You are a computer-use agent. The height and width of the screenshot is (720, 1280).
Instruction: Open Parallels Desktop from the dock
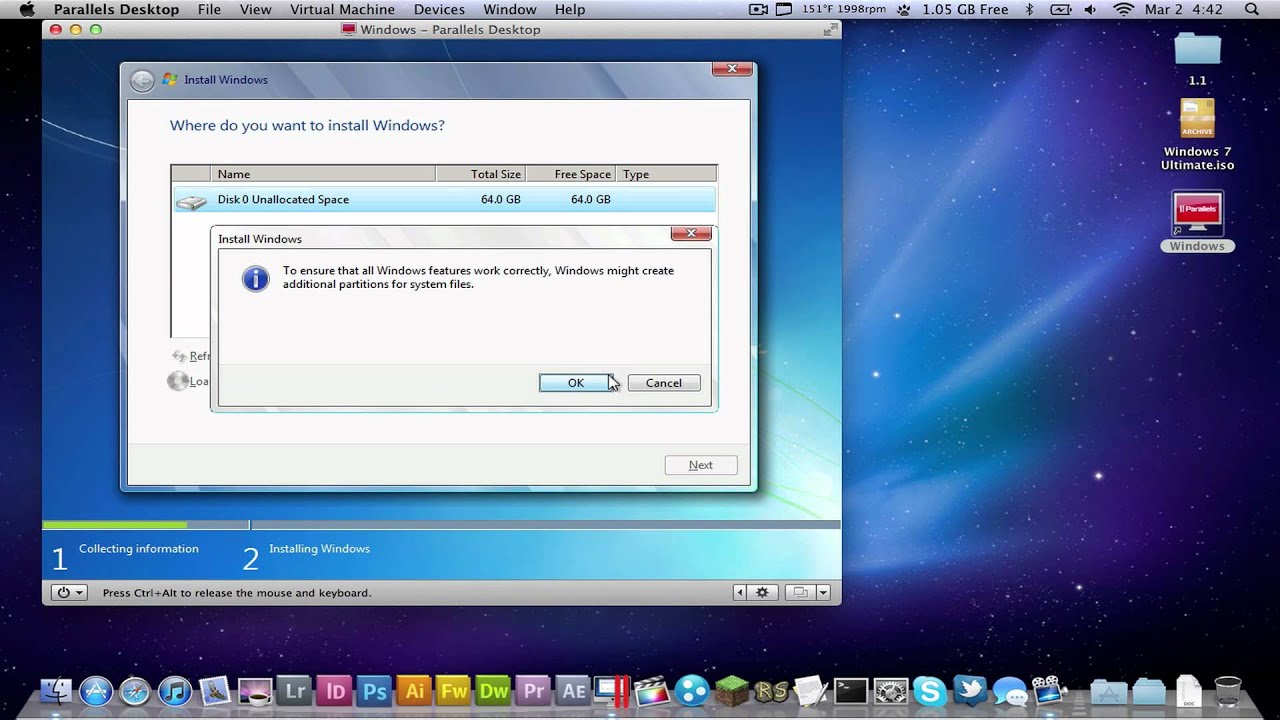[x=611, y=691]
